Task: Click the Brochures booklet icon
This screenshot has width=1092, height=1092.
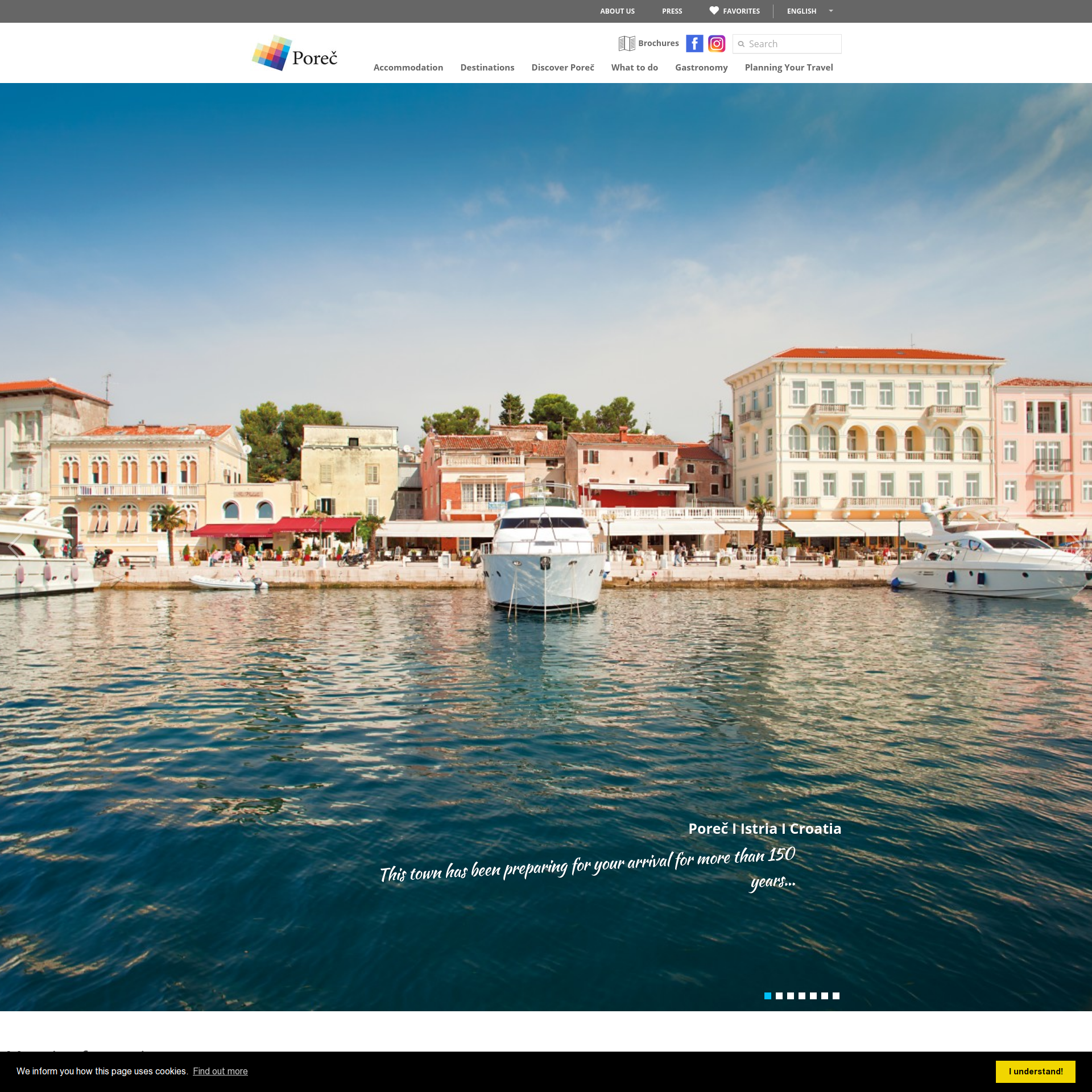Action: (626, 43)
